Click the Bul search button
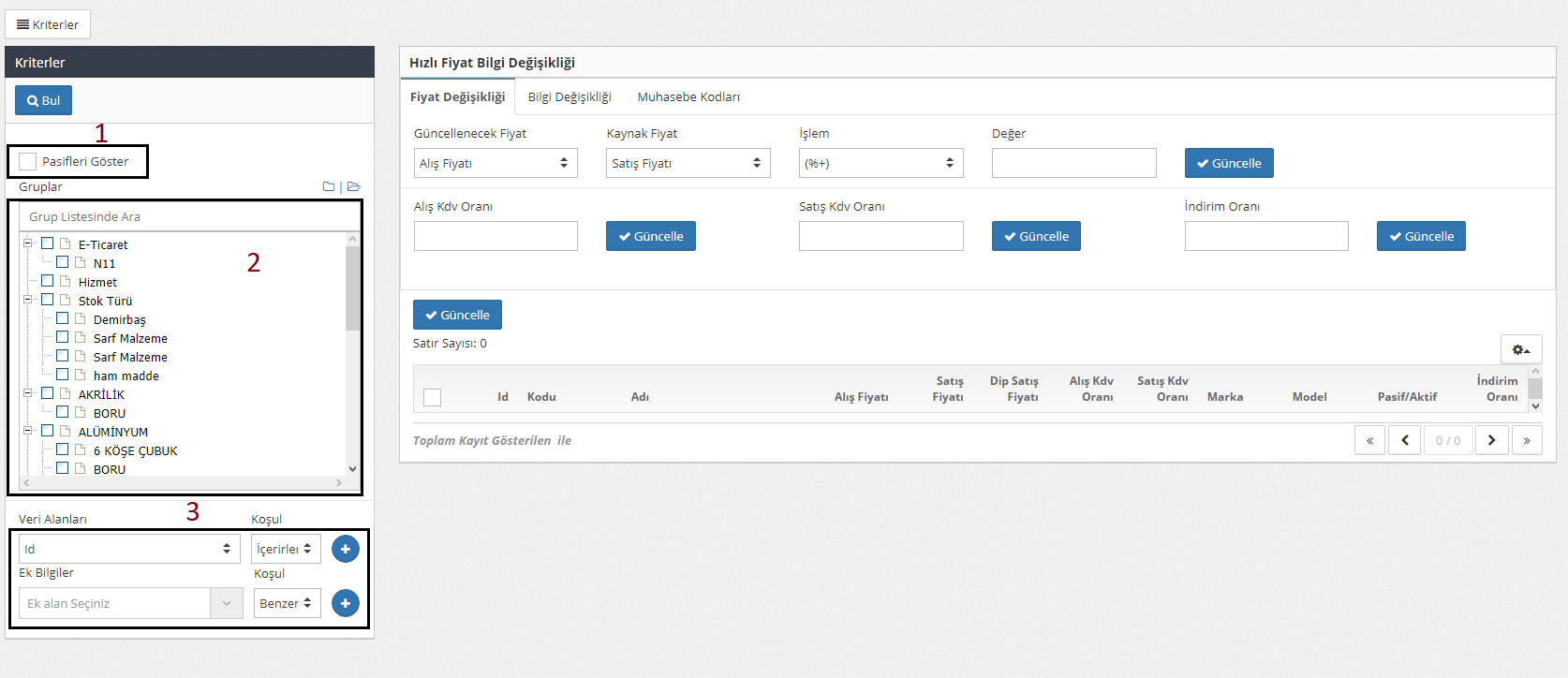 43,100
